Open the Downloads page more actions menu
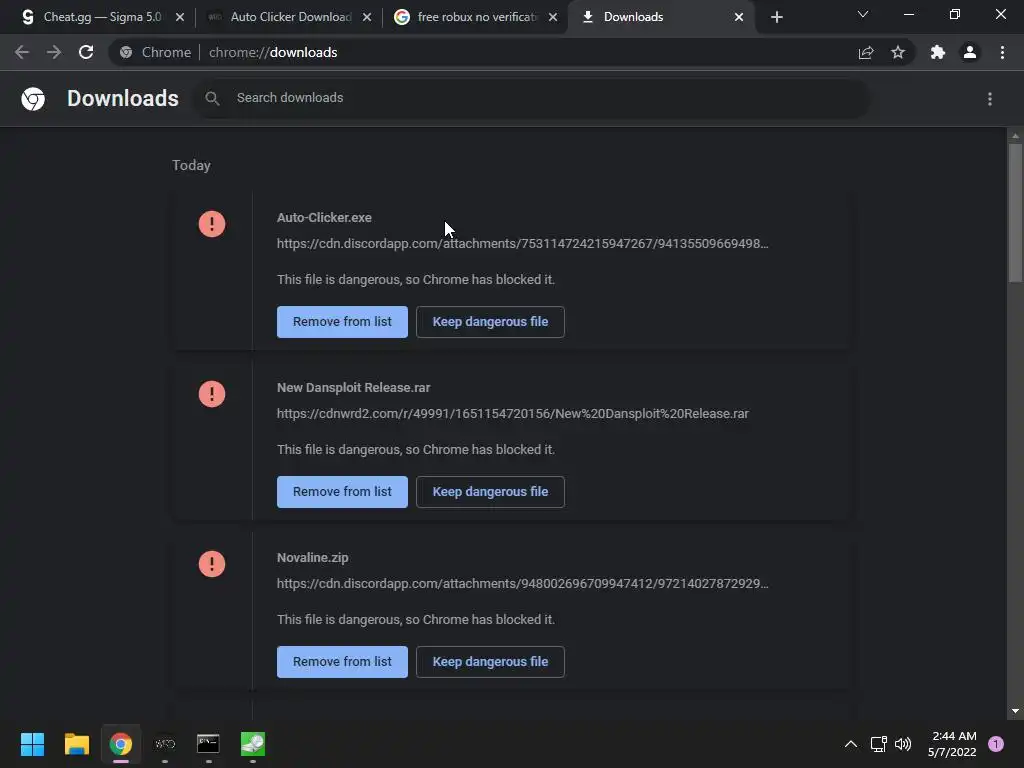Viewport: 1024px width, 768px height. (x=990, y=99)
